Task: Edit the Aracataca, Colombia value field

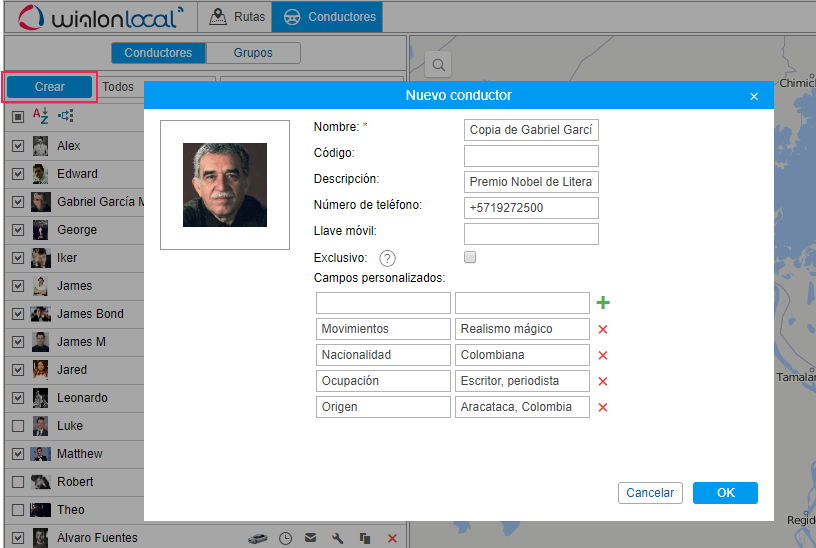Action: 522,407
